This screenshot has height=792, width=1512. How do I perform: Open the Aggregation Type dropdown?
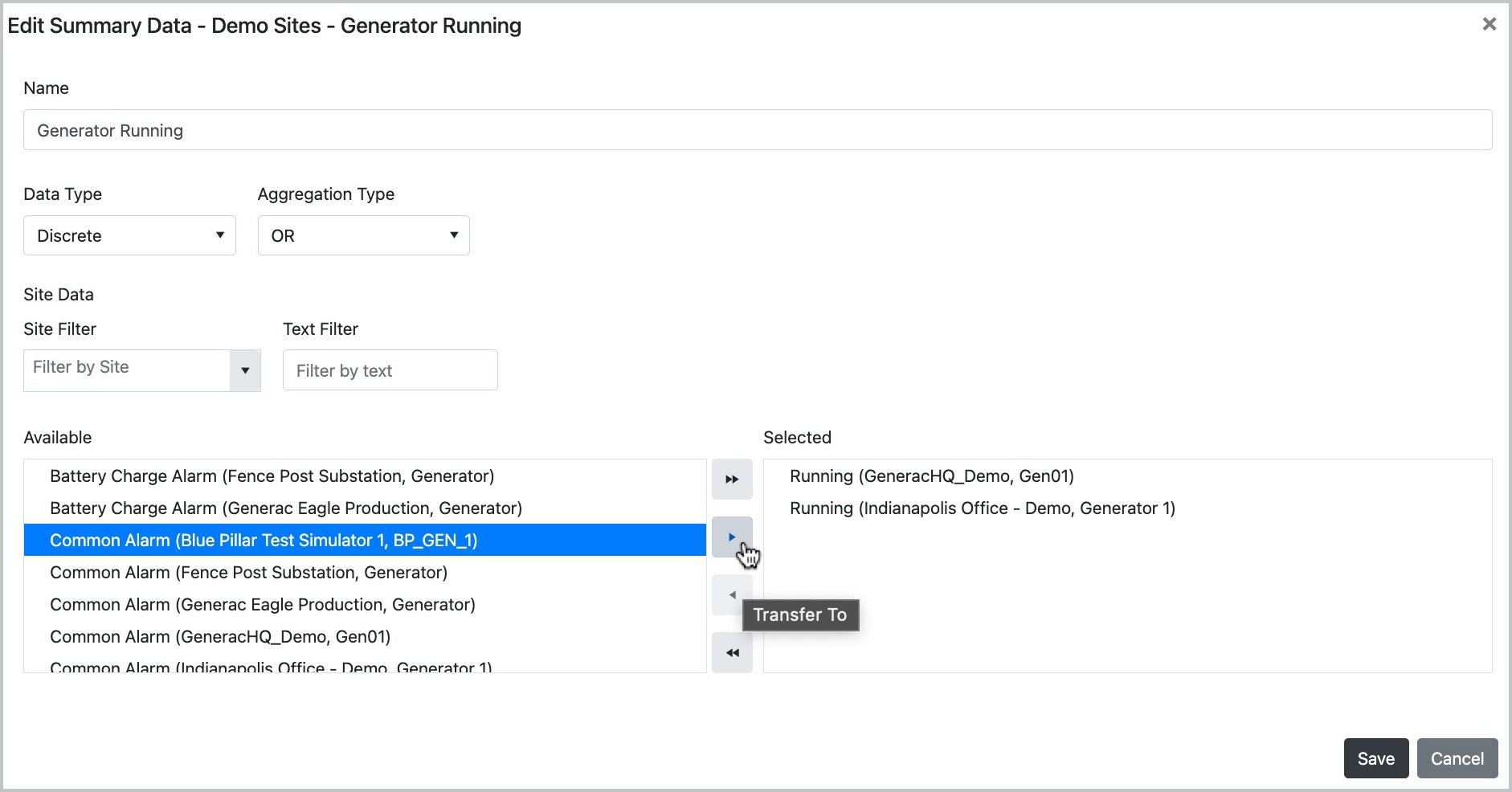pos(363,235)
